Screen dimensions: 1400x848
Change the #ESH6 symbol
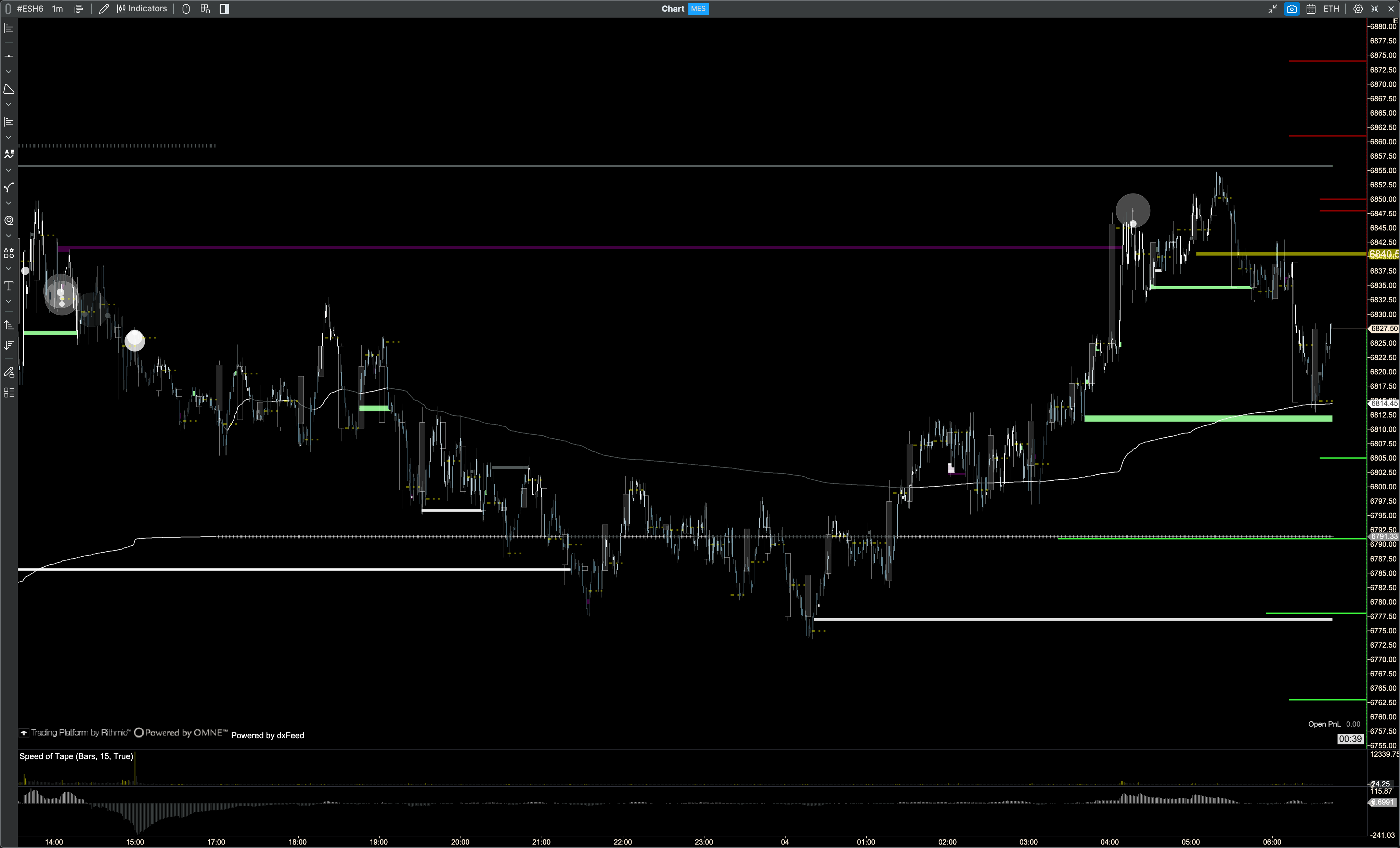[30, 9]
